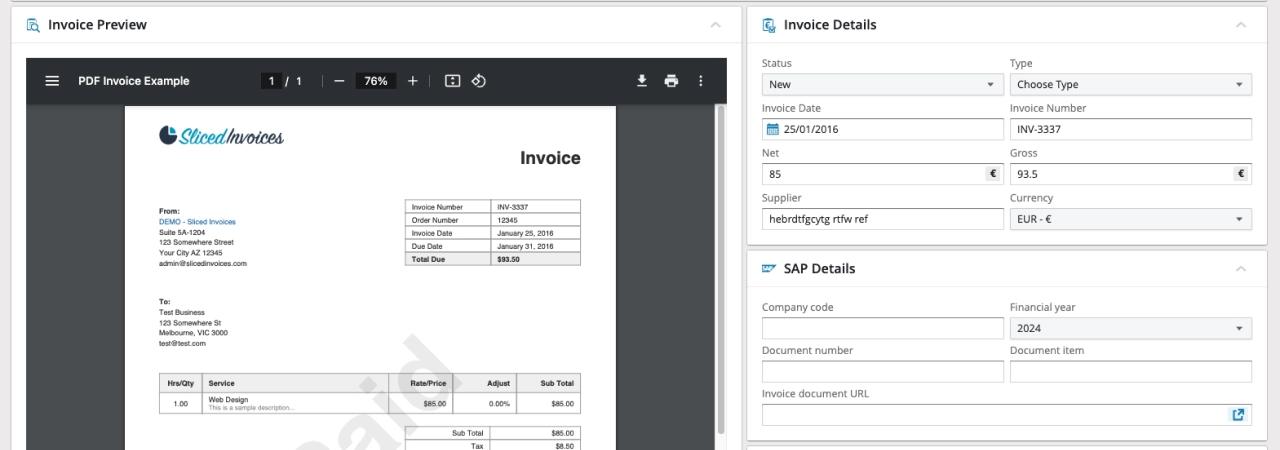
Task: Click the euro symbol beside Net field
Action: 993,174
